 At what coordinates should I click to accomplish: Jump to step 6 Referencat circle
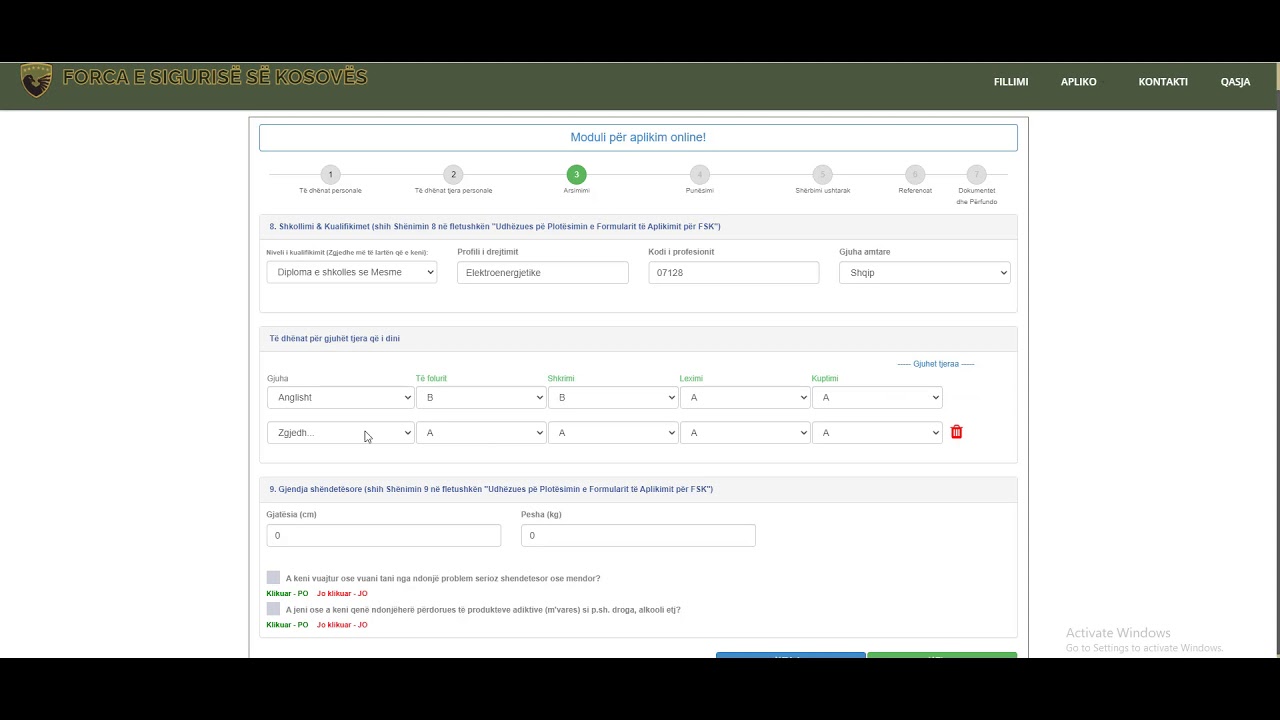915,174
